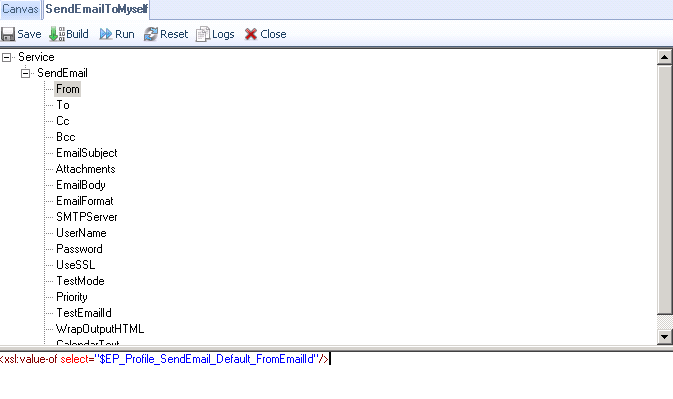Collapse the SendEmail tree node

pos(25,73)
